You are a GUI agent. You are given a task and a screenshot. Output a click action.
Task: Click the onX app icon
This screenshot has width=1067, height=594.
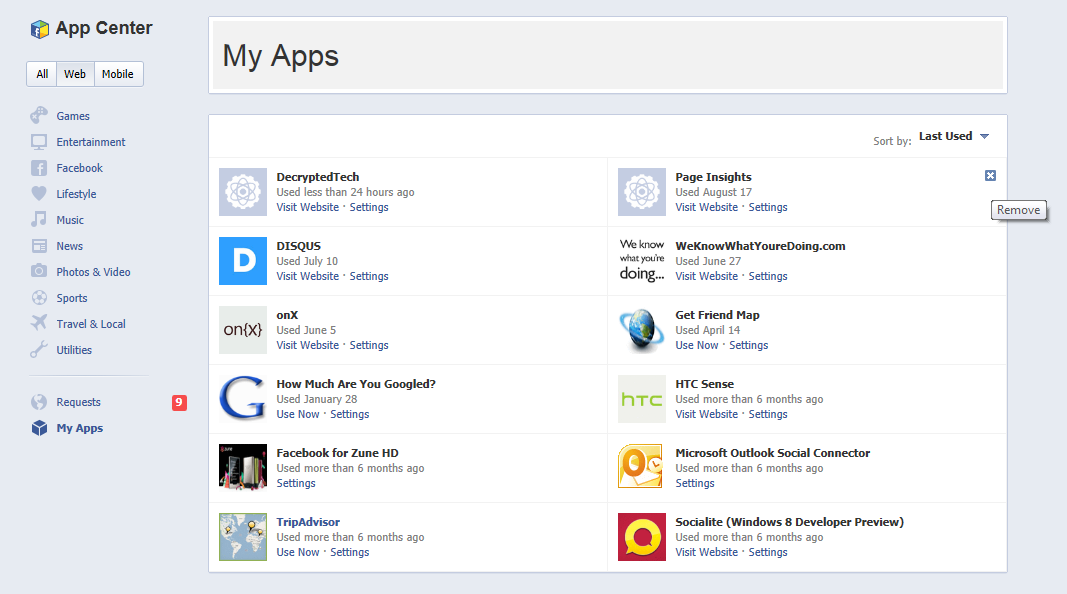click(x=243, y=330)
